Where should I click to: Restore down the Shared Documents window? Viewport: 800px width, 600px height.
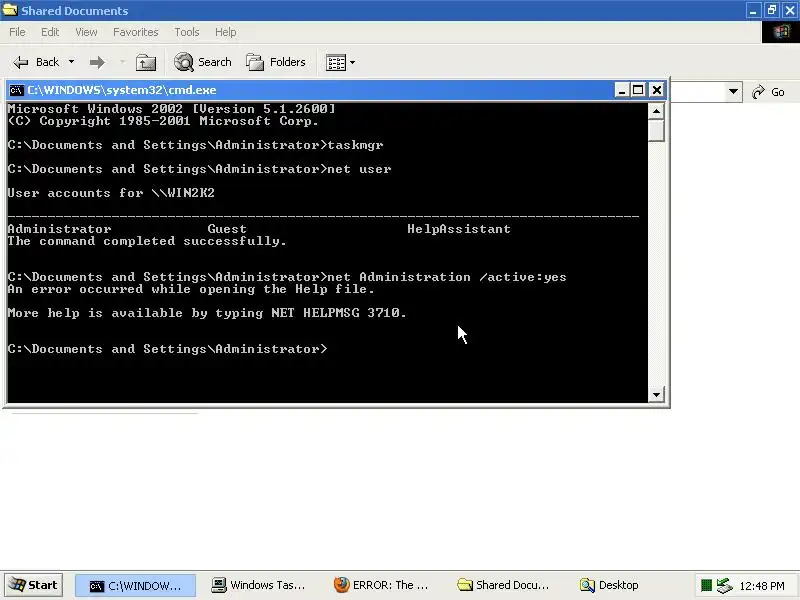coord(772,10)
